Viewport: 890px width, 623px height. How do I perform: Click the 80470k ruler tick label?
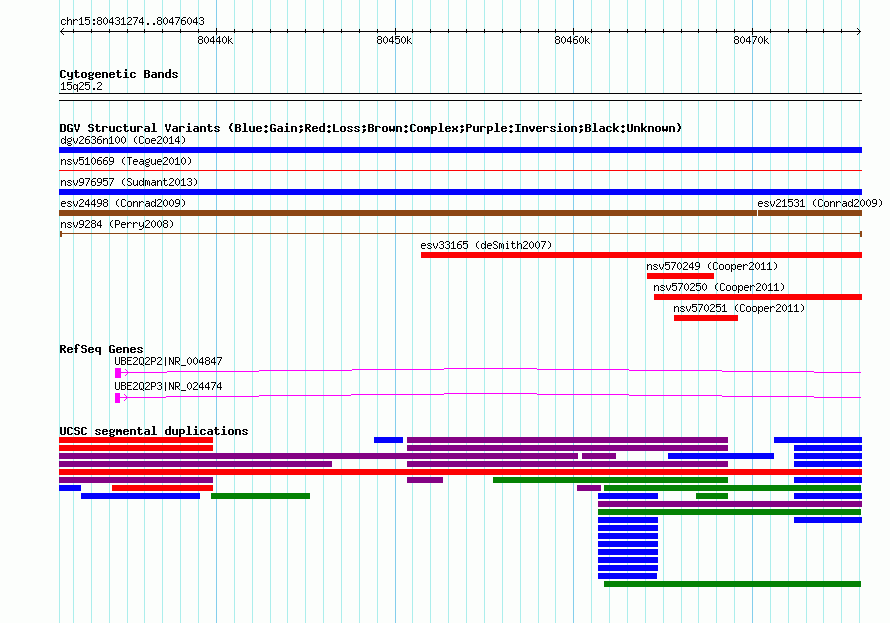(751, 40)
